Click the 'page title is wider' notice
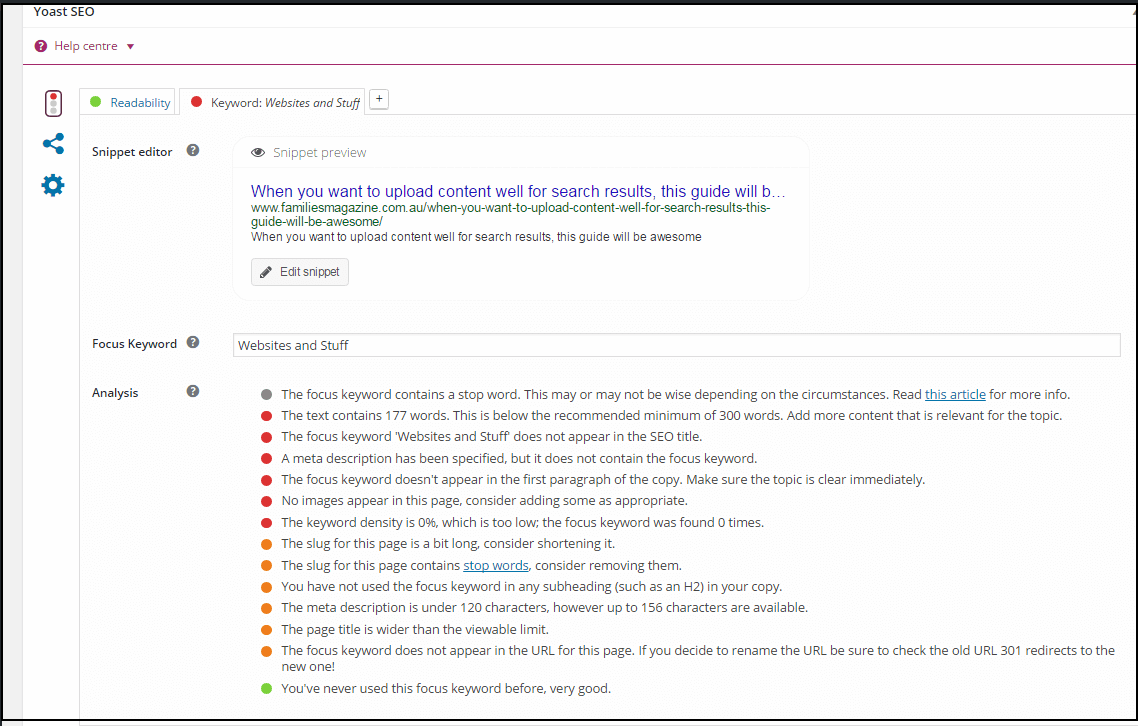 (x=415, y=629)
